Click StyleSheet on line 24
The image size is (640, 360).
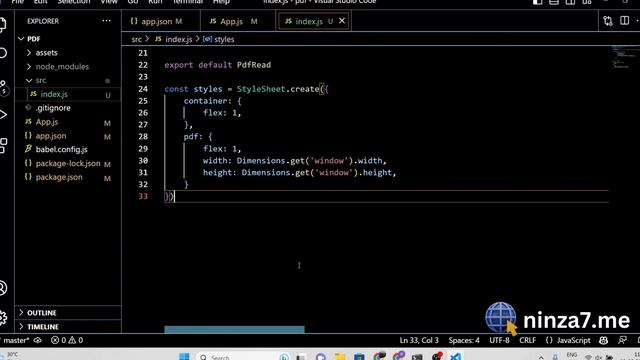tap(261, 89)
